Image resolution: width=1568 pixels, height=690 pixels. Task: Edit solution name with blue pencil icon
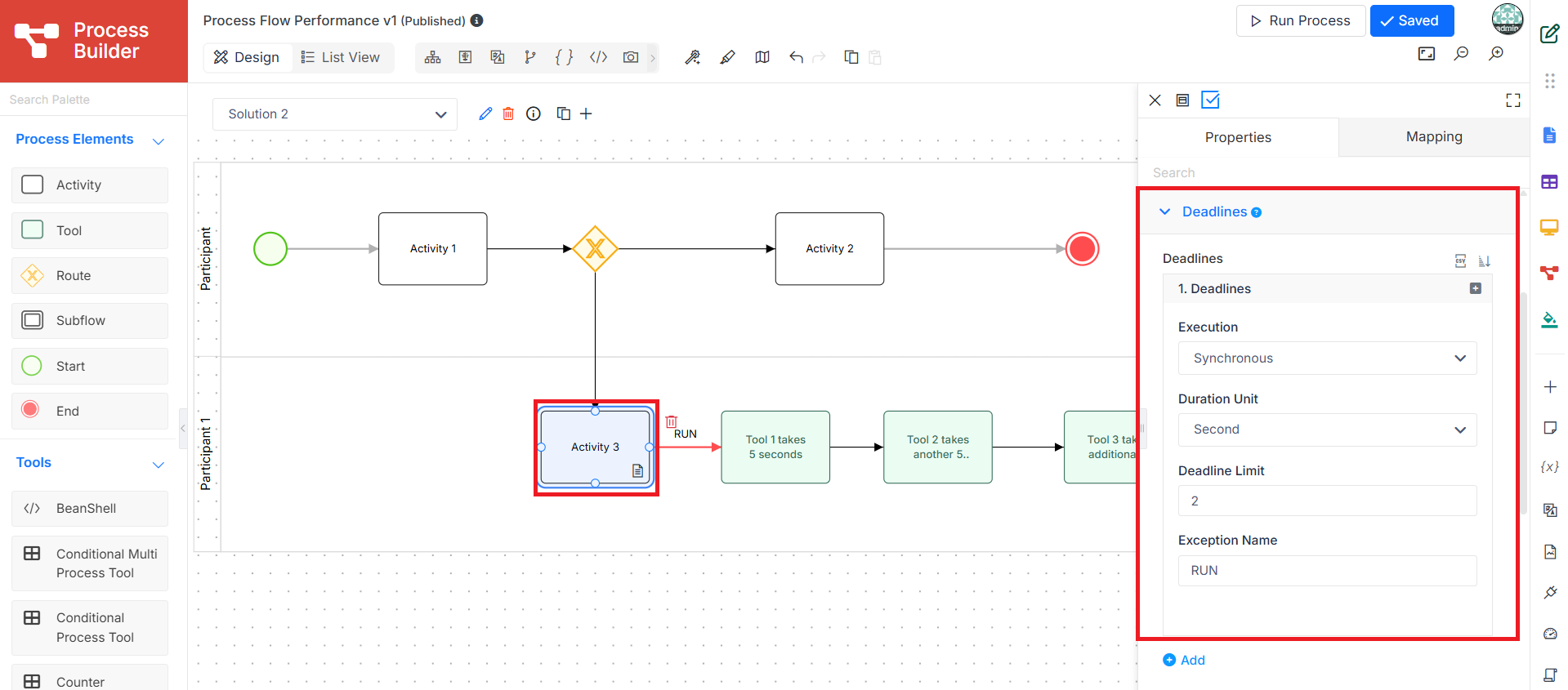(485, 114)
